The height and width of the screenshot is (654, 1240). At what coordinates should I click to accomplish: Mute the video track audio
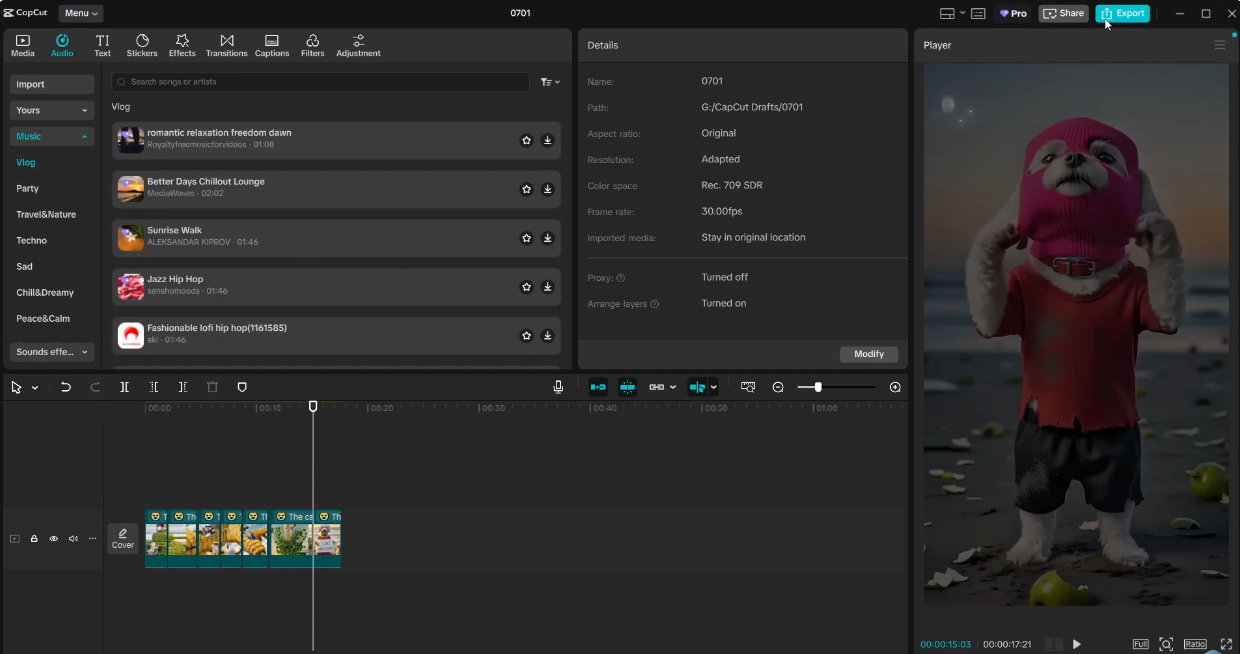pos(73,539)
